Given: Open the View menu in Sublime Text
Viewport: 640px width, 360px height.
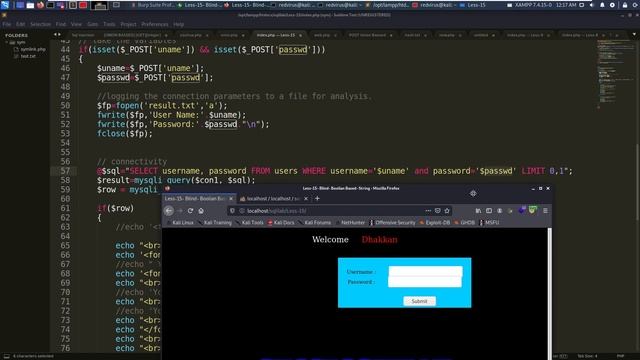Looking at the screenshot, I should pos(76,24).
